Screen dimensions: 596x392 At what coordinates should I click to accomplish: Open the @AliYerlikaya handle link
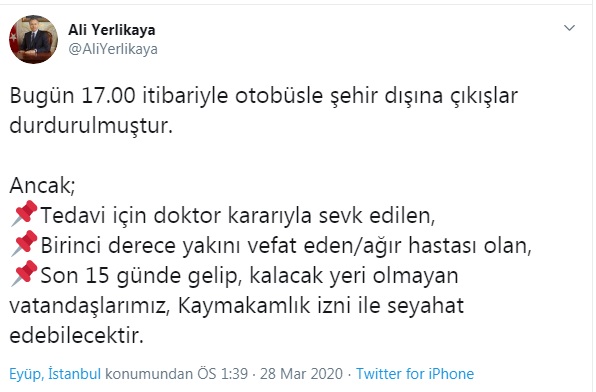pos(113,49)
